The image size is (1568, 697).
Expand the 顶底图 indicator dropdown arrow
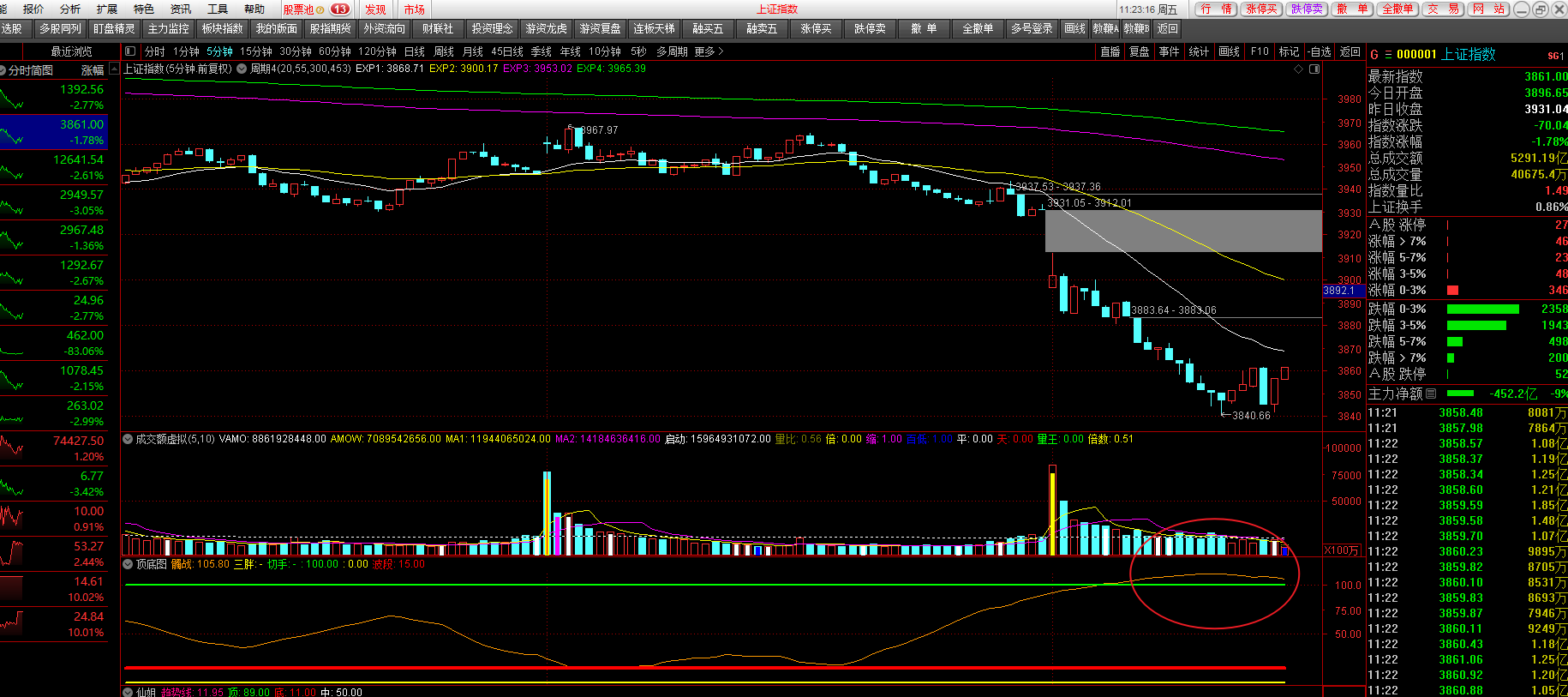(128, 564)
